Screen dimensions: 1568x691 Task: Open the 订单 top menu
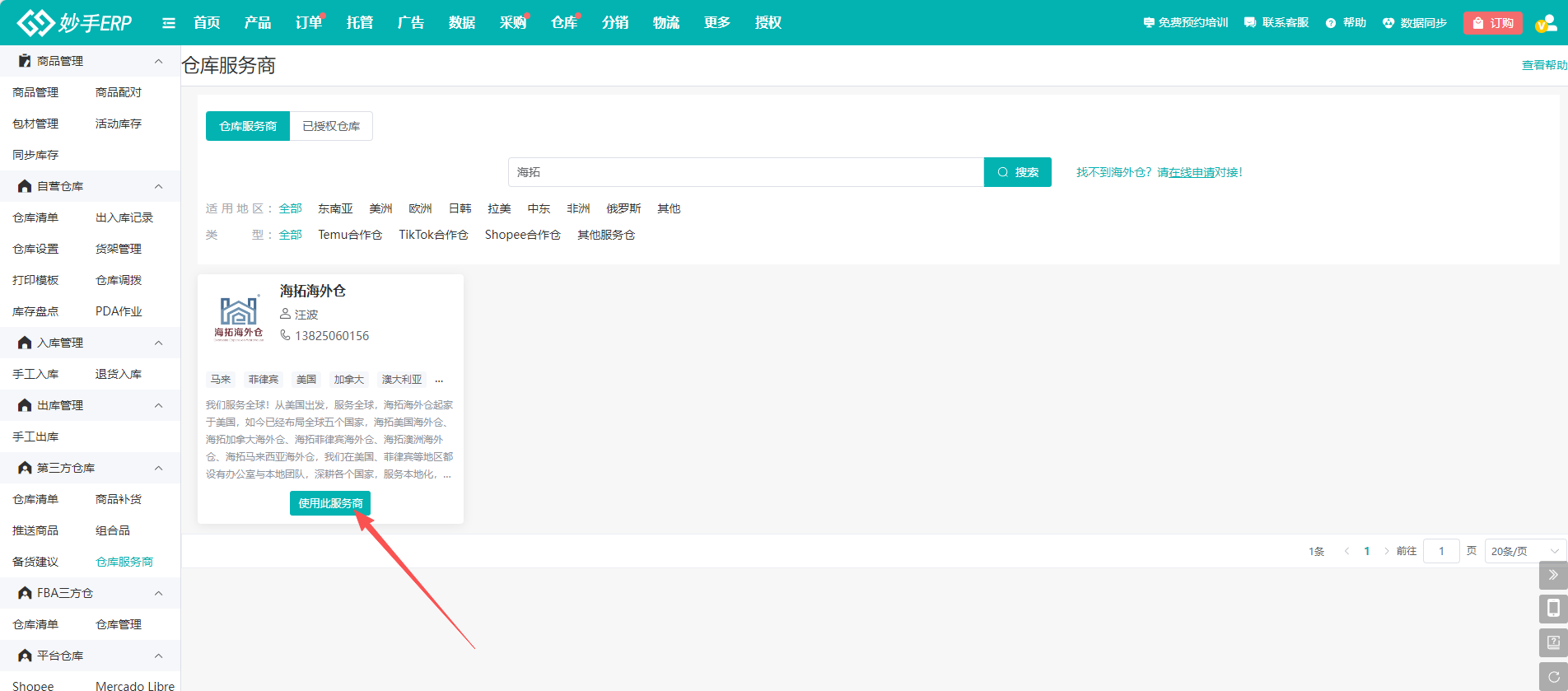coord(309,23)
